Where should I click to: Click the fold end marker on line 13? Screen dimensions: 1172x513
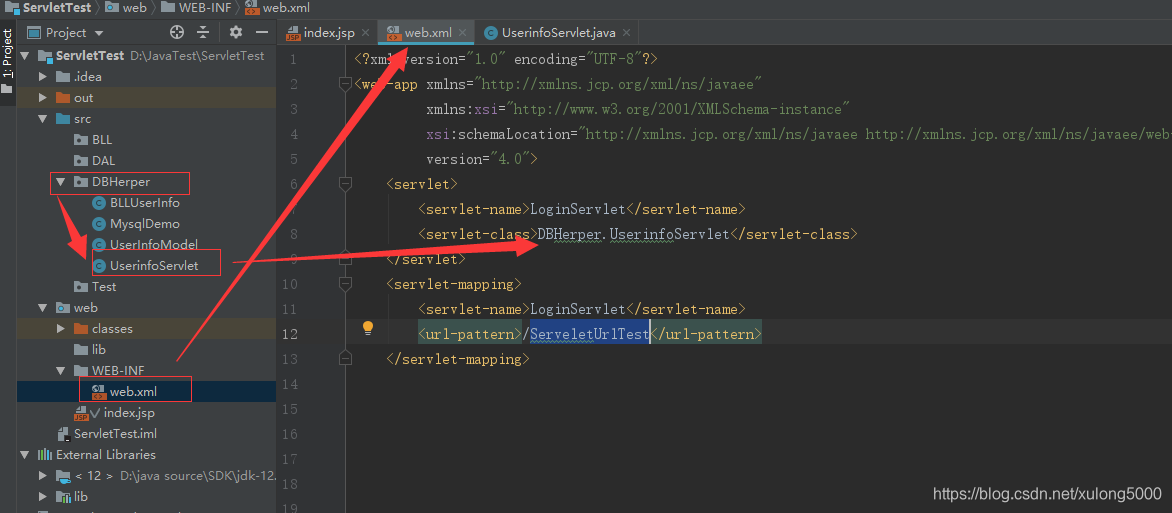[345, 359]
